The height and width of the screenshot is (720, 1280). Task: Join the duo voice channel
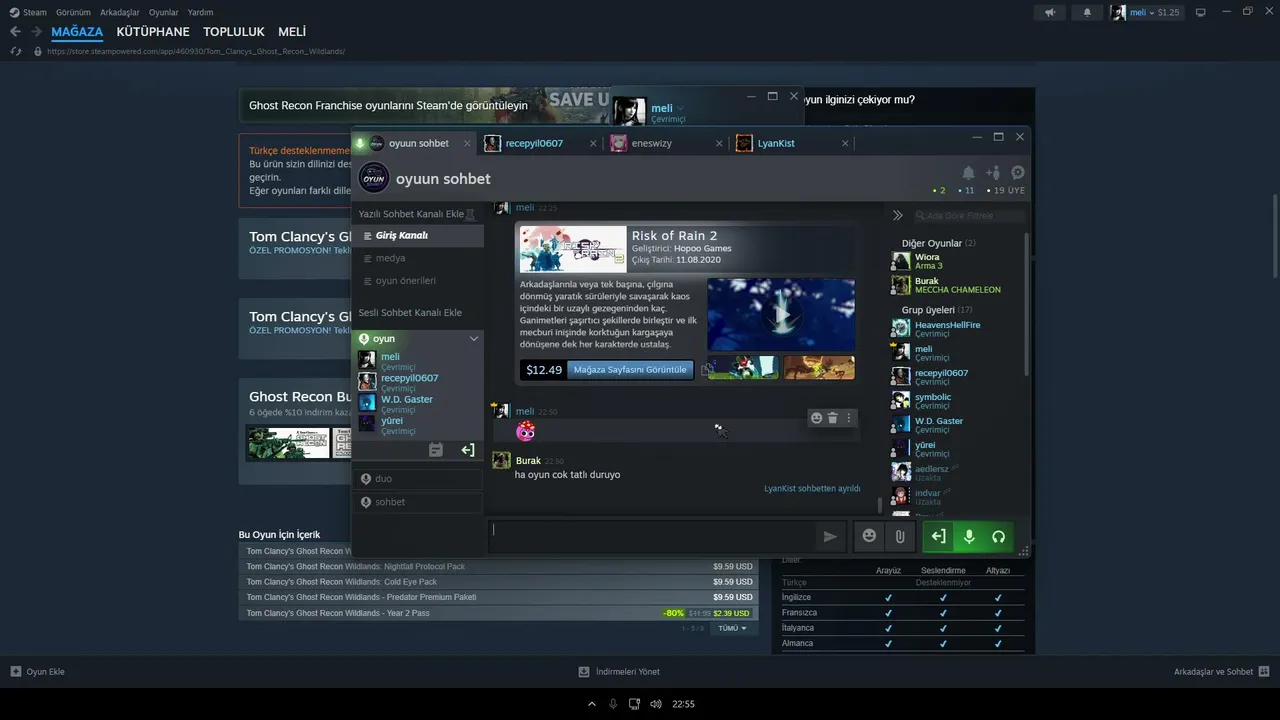pyautogui.click(x=418, y=479)
